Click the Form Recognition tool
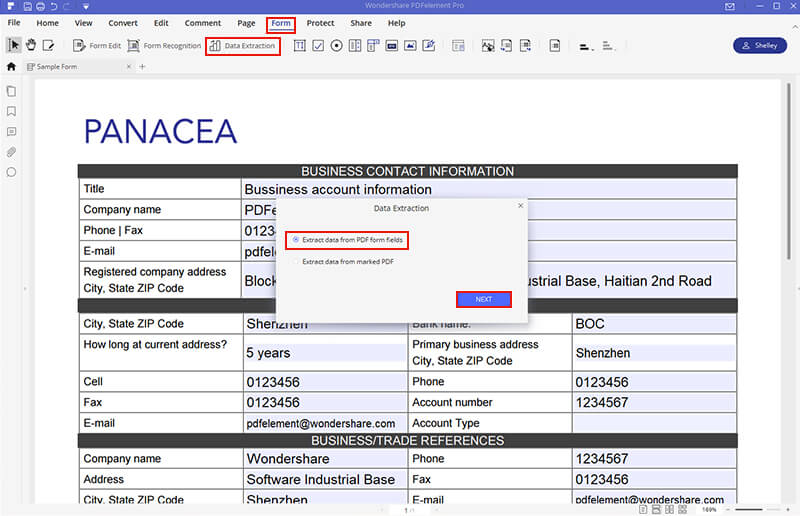800x516 pixels. pos(164,46)
